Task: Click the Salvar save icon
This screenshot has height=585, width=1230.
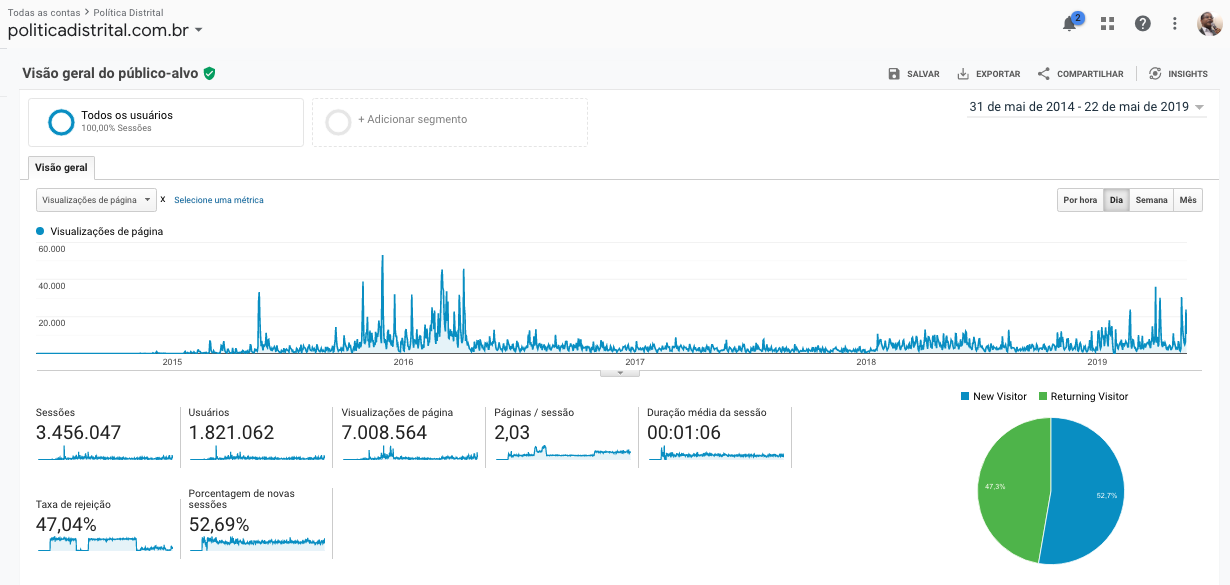Action: tap(894, 74)
